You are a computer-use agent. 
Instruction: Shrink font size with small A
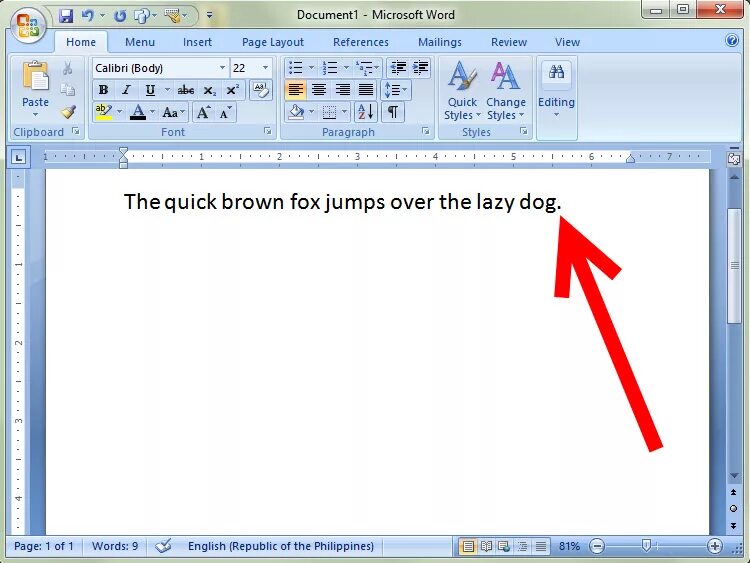(x=225, y=113)
